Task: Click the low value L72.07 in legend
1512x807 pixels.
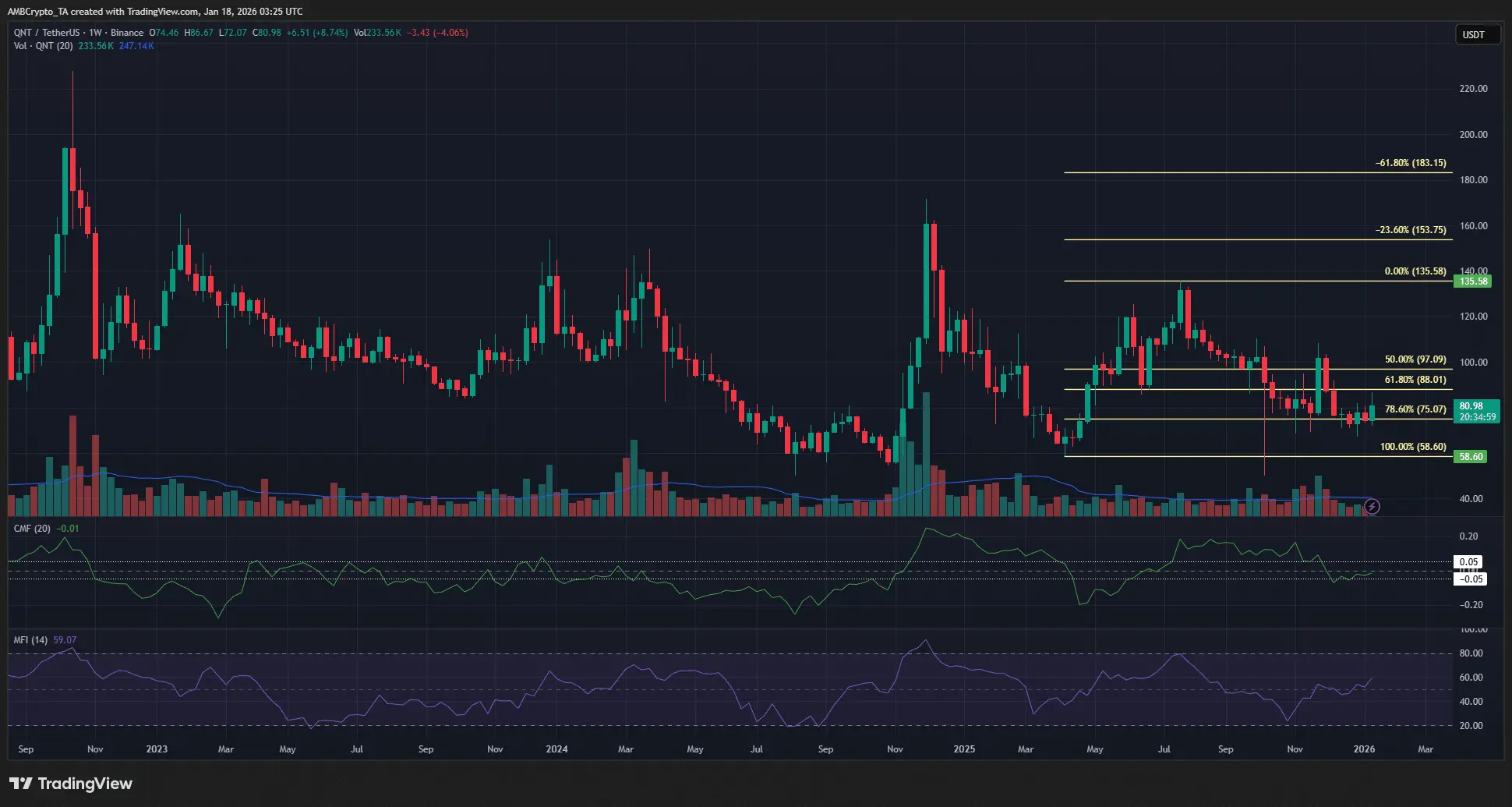Action: point(232,33)
